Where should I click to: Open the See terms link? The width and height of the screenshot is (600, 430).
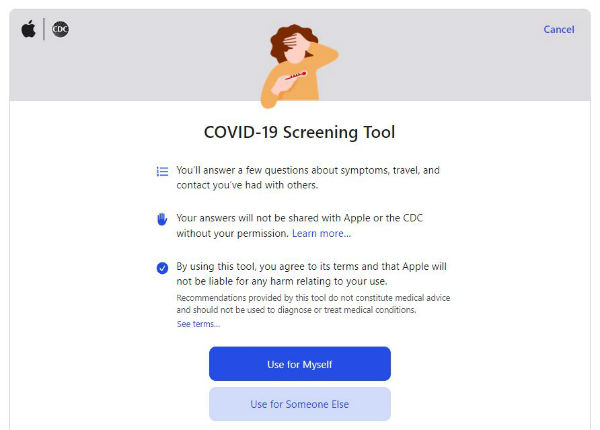pyautogui.click(x=198, y=324)
